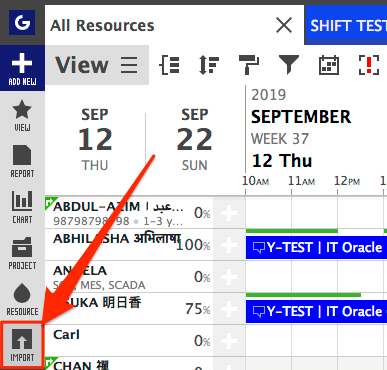This screenshot has width=387, height=370.
Task: Open the View hamburger menu
Action: pyautogui.click(x=97, y=65)
